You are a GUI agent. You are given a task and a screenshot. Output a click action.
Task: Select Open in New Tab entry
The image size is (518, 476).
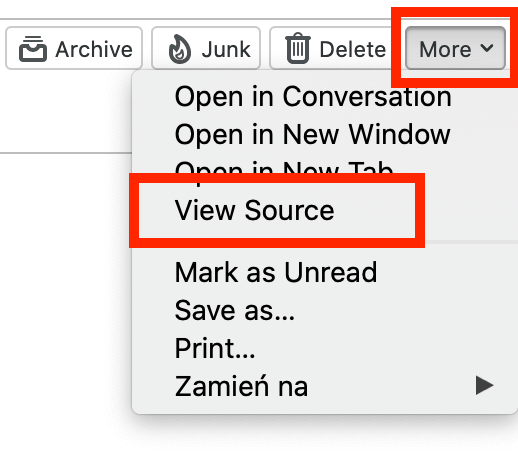tap(284, 169)
